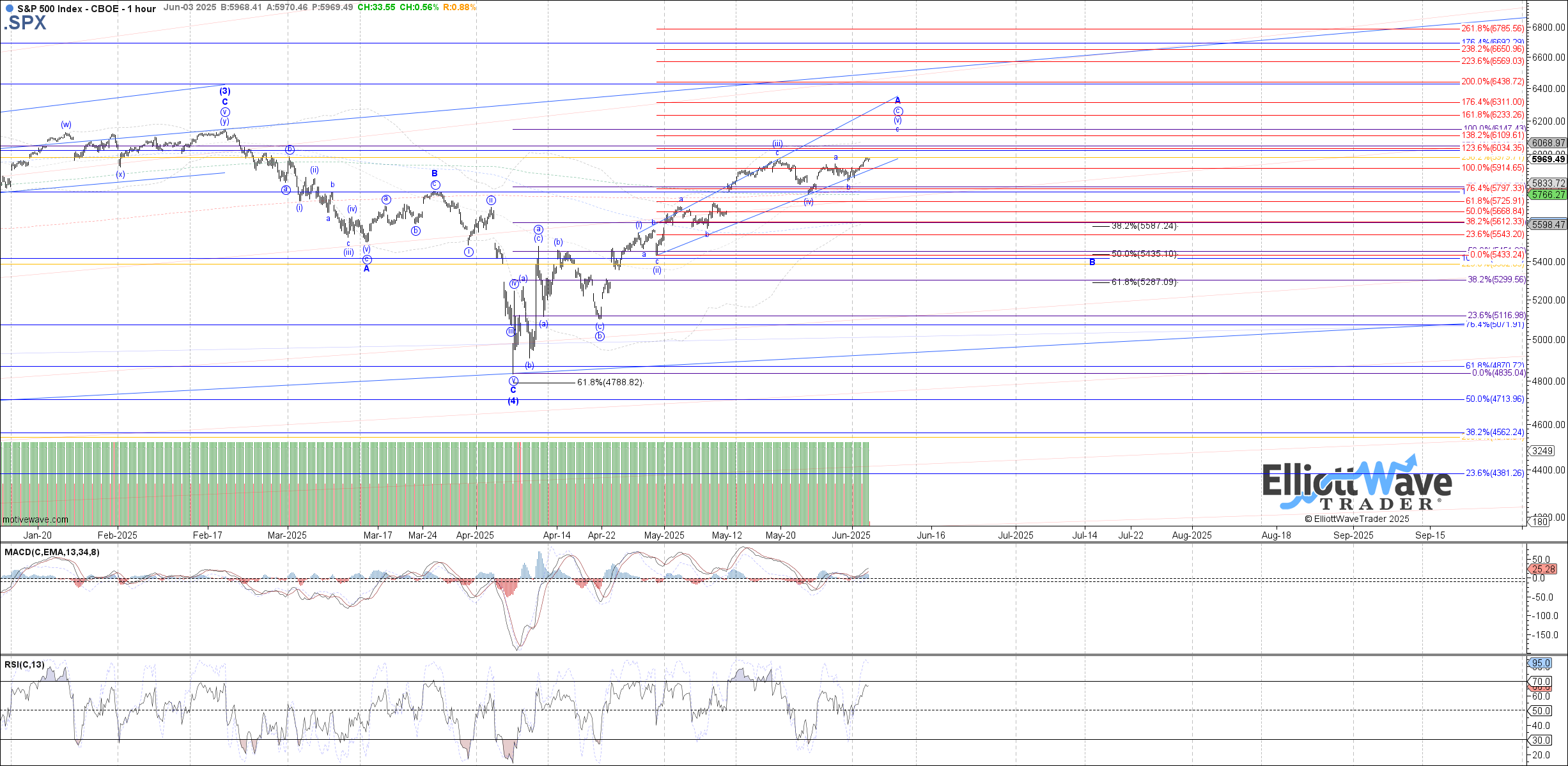Click the green 5766.27 price axis tag
1568x766 pixels.
(1547, 195)
